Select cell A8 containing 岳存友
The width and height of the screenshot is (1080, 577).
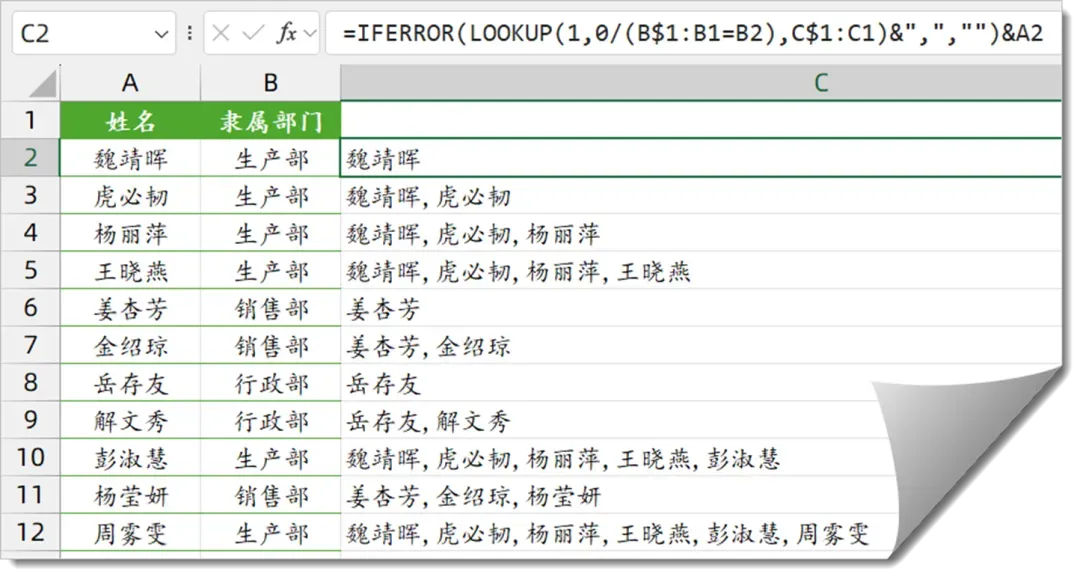coord(130,382)
